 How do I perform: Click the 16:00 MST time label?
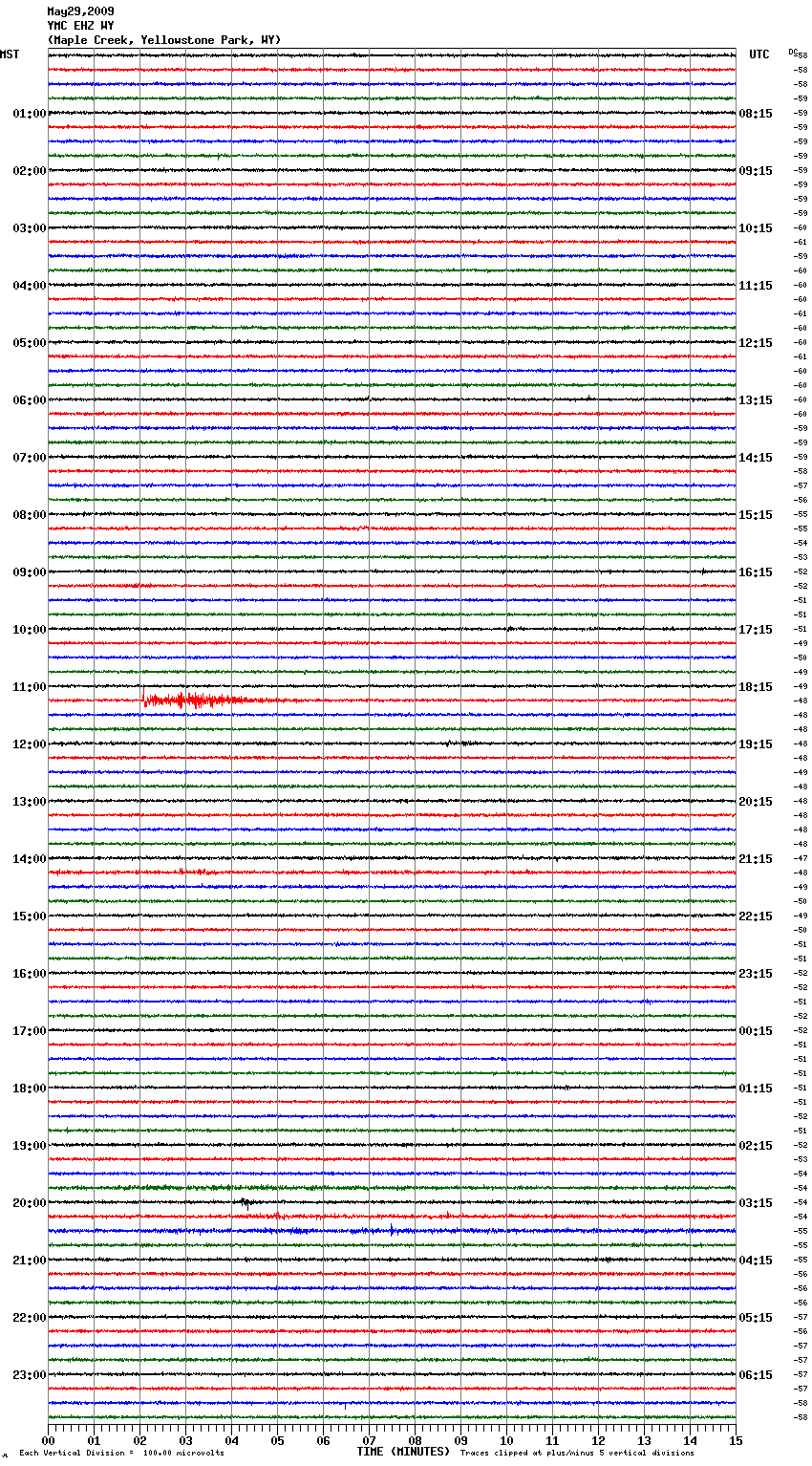(x=30, y=974)
